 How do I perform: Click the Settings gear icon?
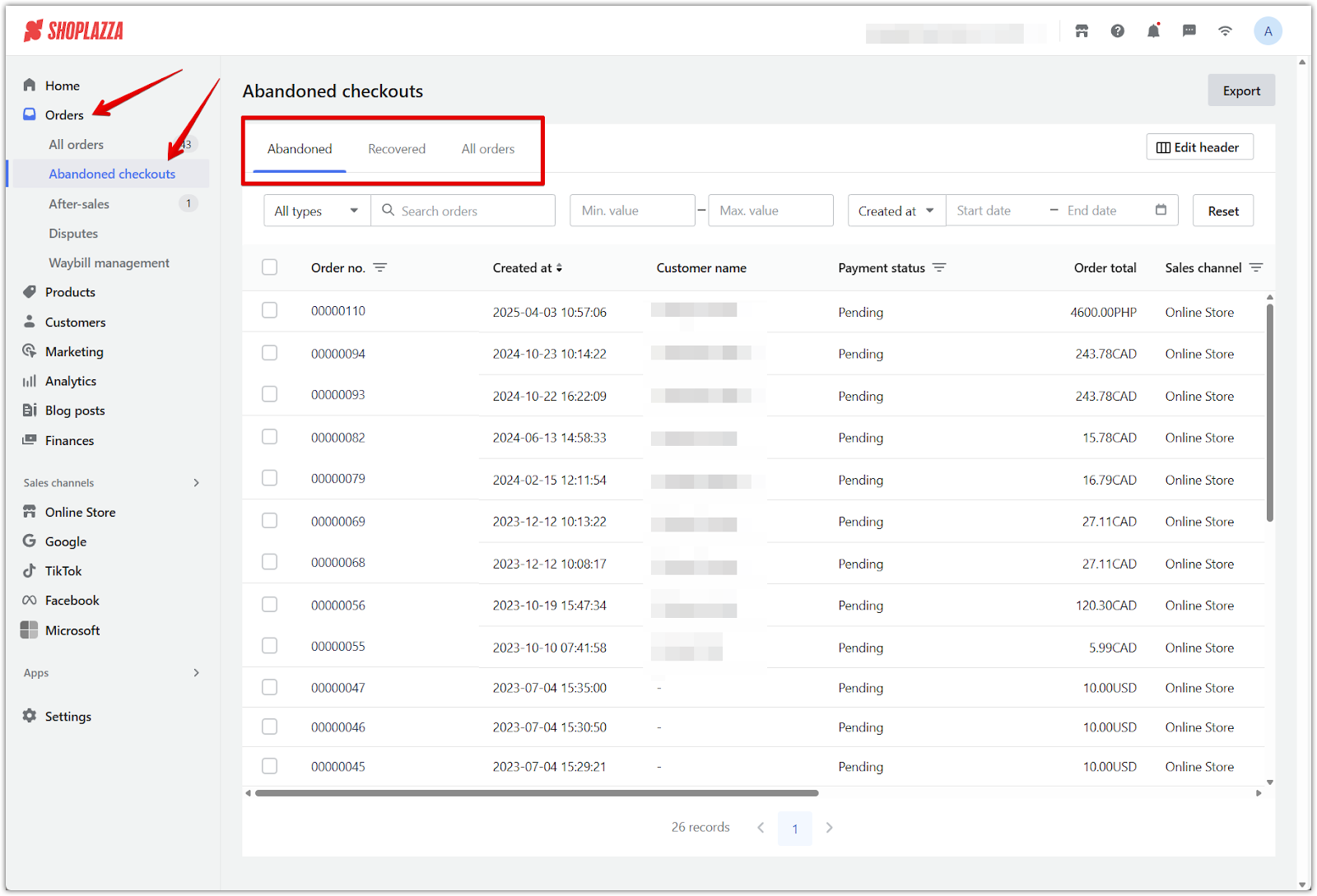point(30,716)
